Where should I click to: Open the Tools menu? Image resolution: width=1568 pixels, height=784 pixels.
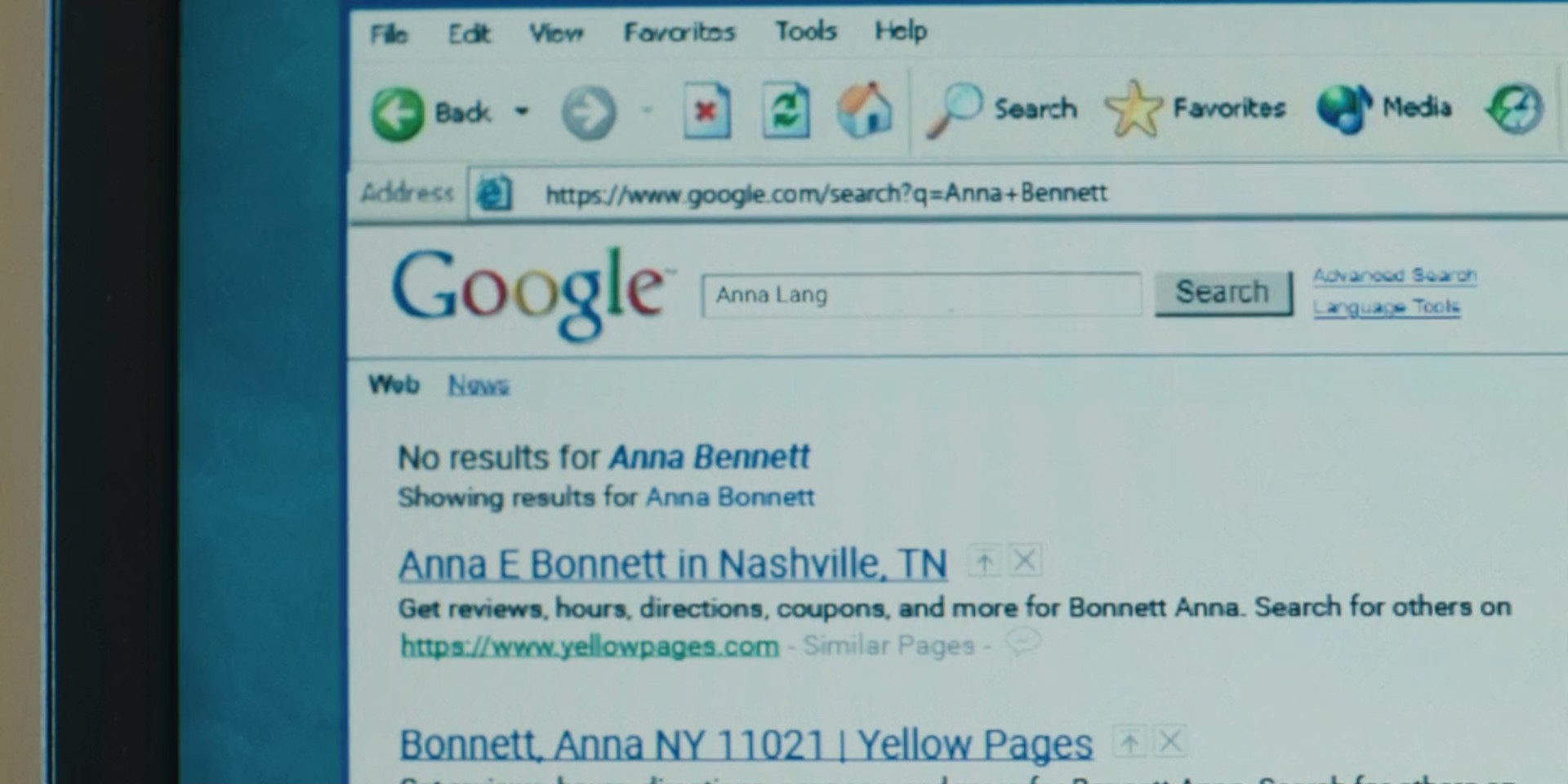point(806,31)
